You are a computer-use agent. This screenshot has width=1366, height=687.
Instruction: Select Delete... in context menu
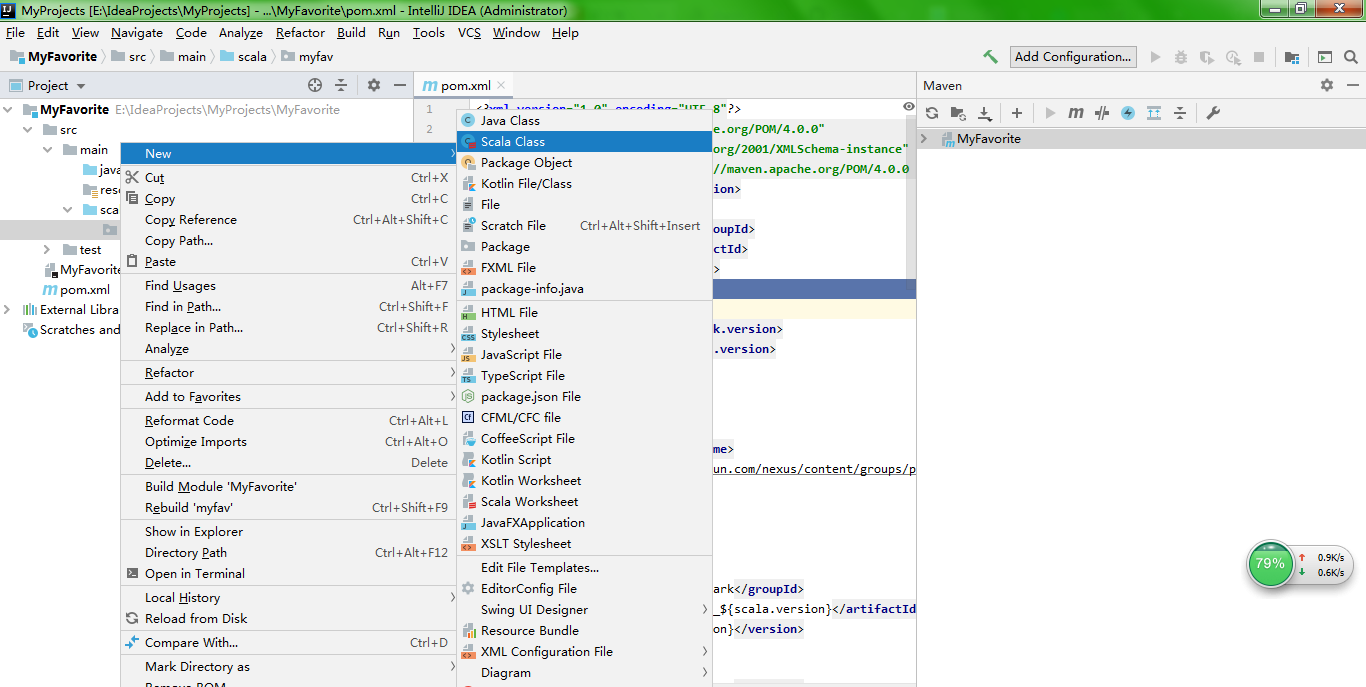coord(288,463)
